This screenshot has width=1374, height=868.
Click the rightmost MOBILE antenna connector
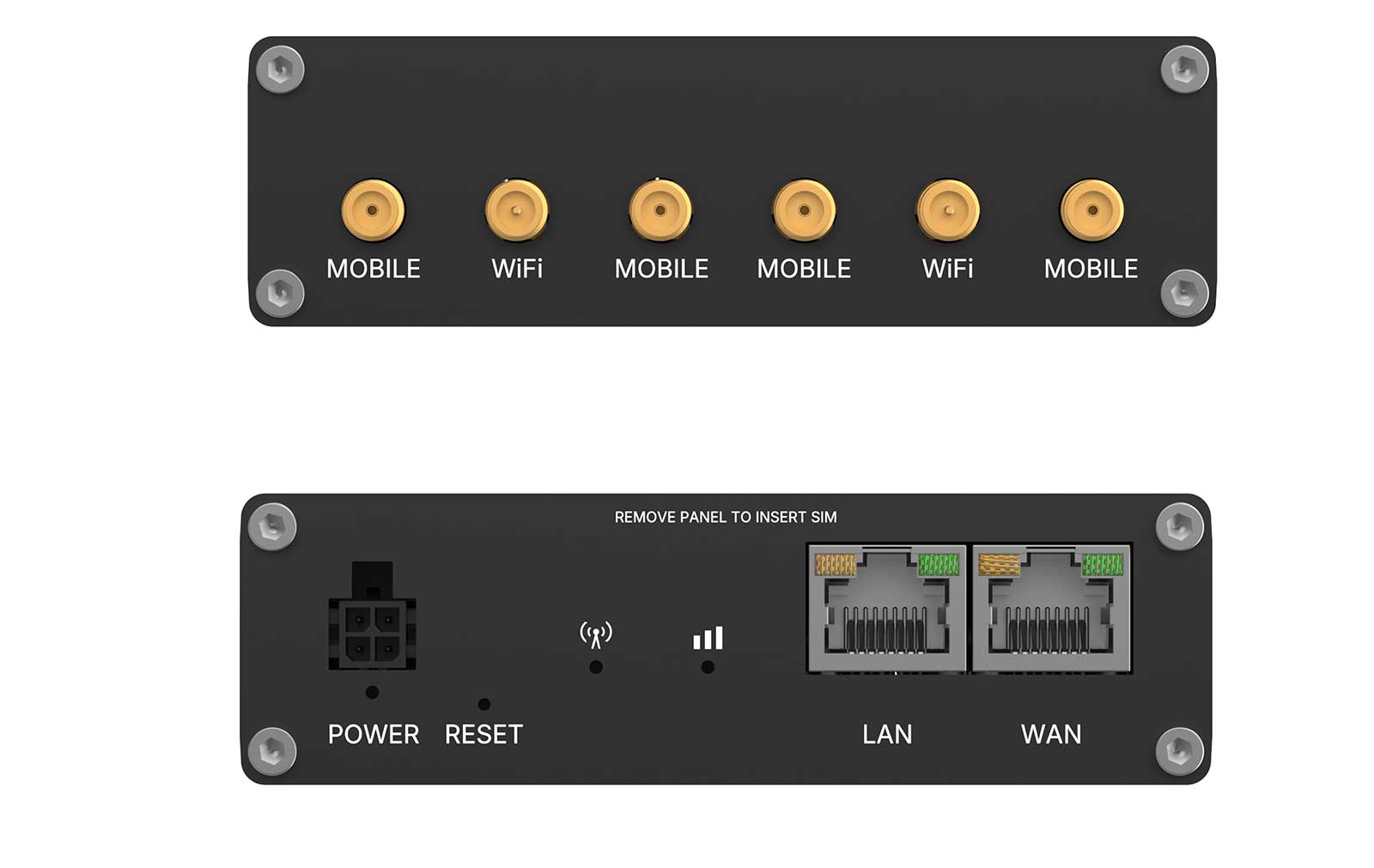[x=1091, y=210]
